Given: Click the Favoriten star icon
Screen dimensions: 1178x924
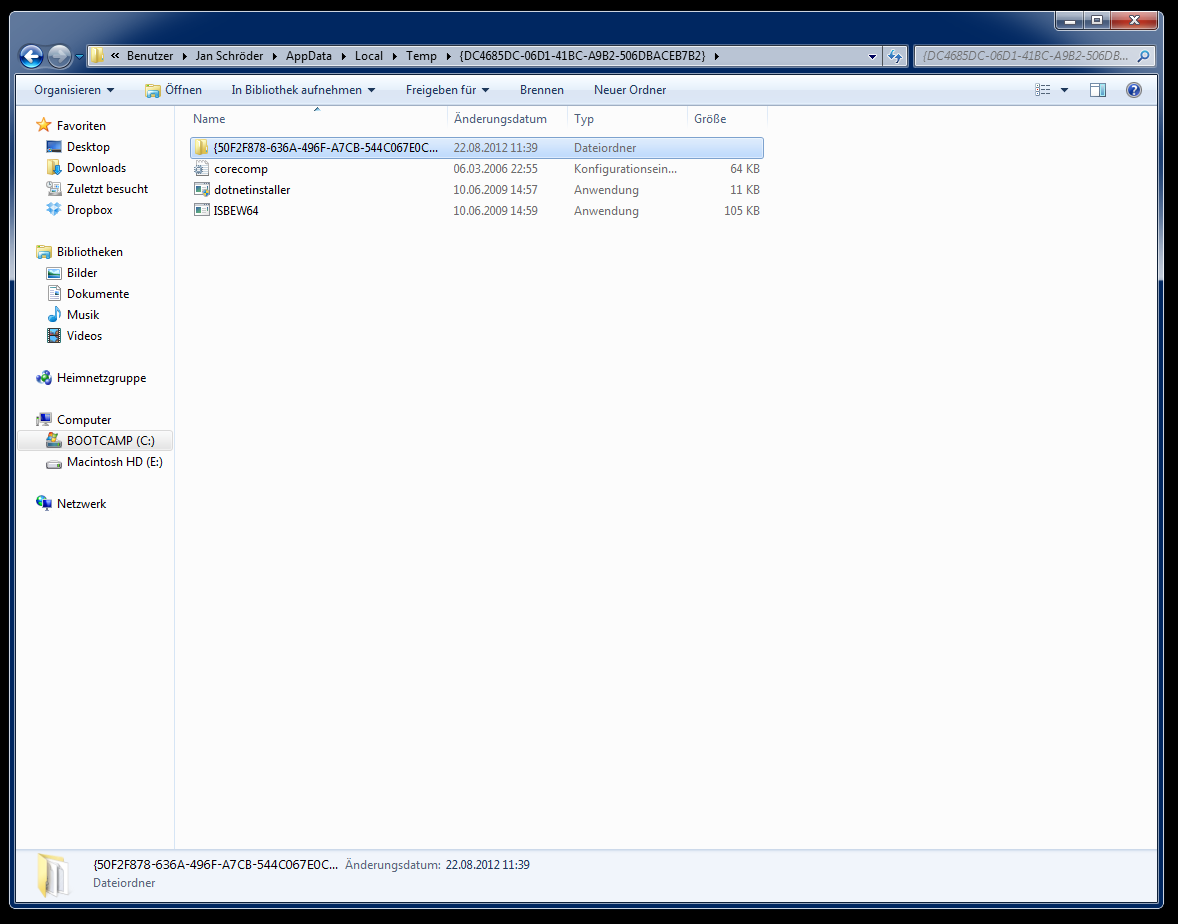Looking at the screenshot, I should (44, 125).
